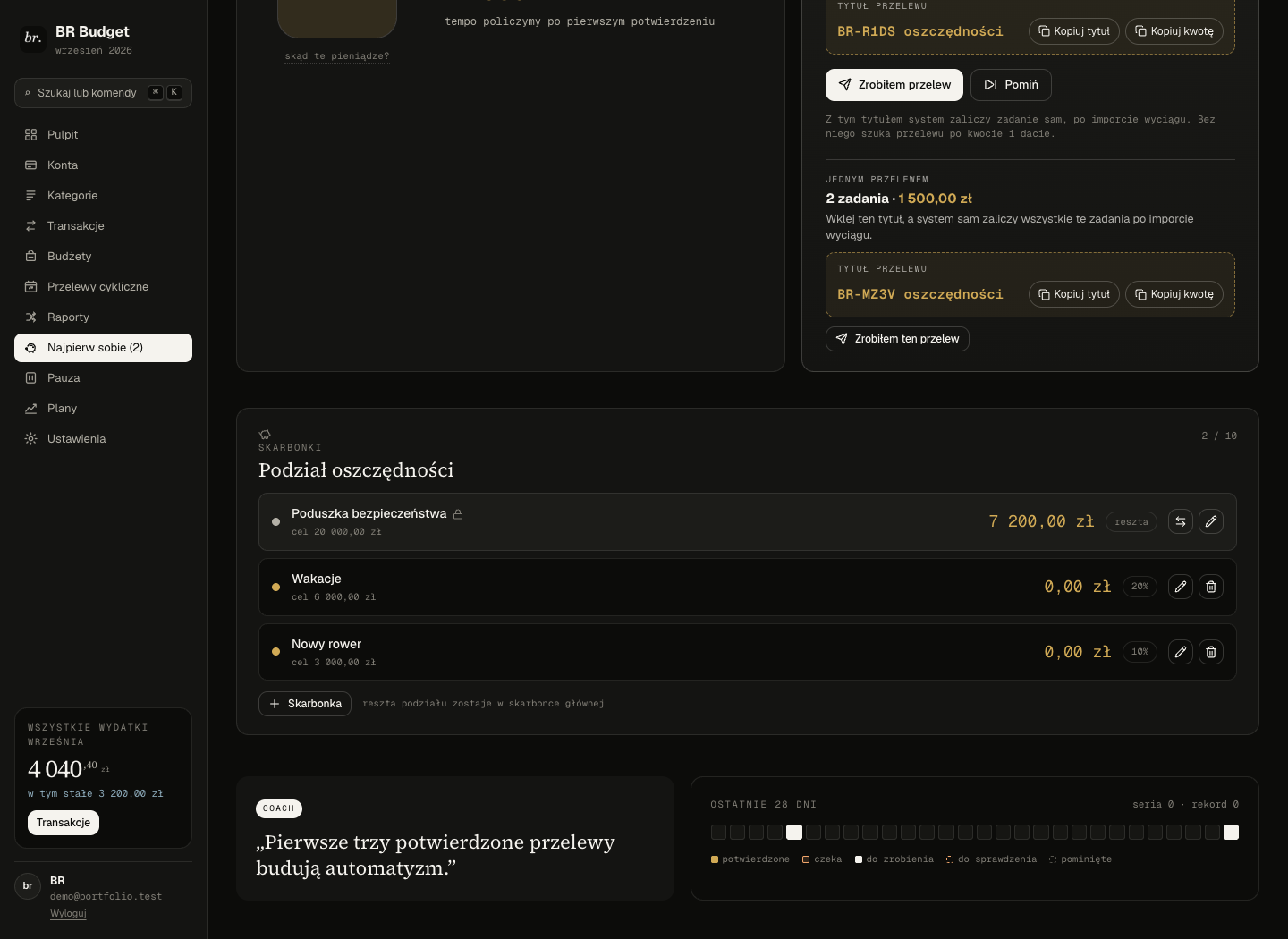
Task: Click the br. app logo
Action: pyautogui.click(x=33, y=38)
